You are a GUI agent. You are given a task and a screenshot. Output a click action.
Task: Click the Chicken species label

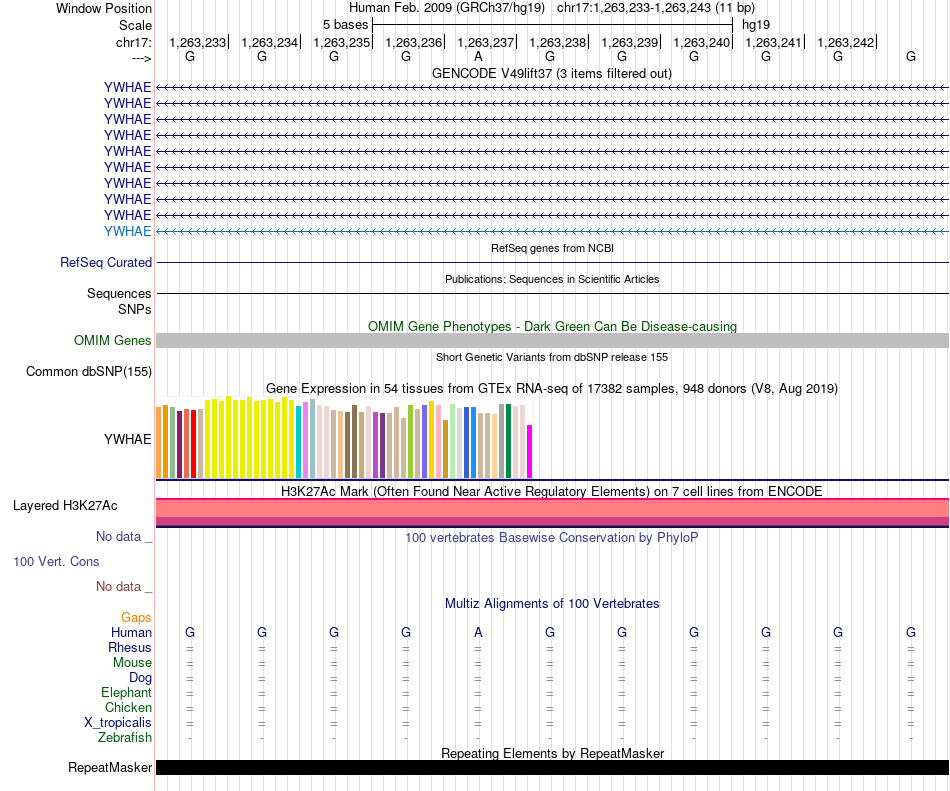[128, 707]
